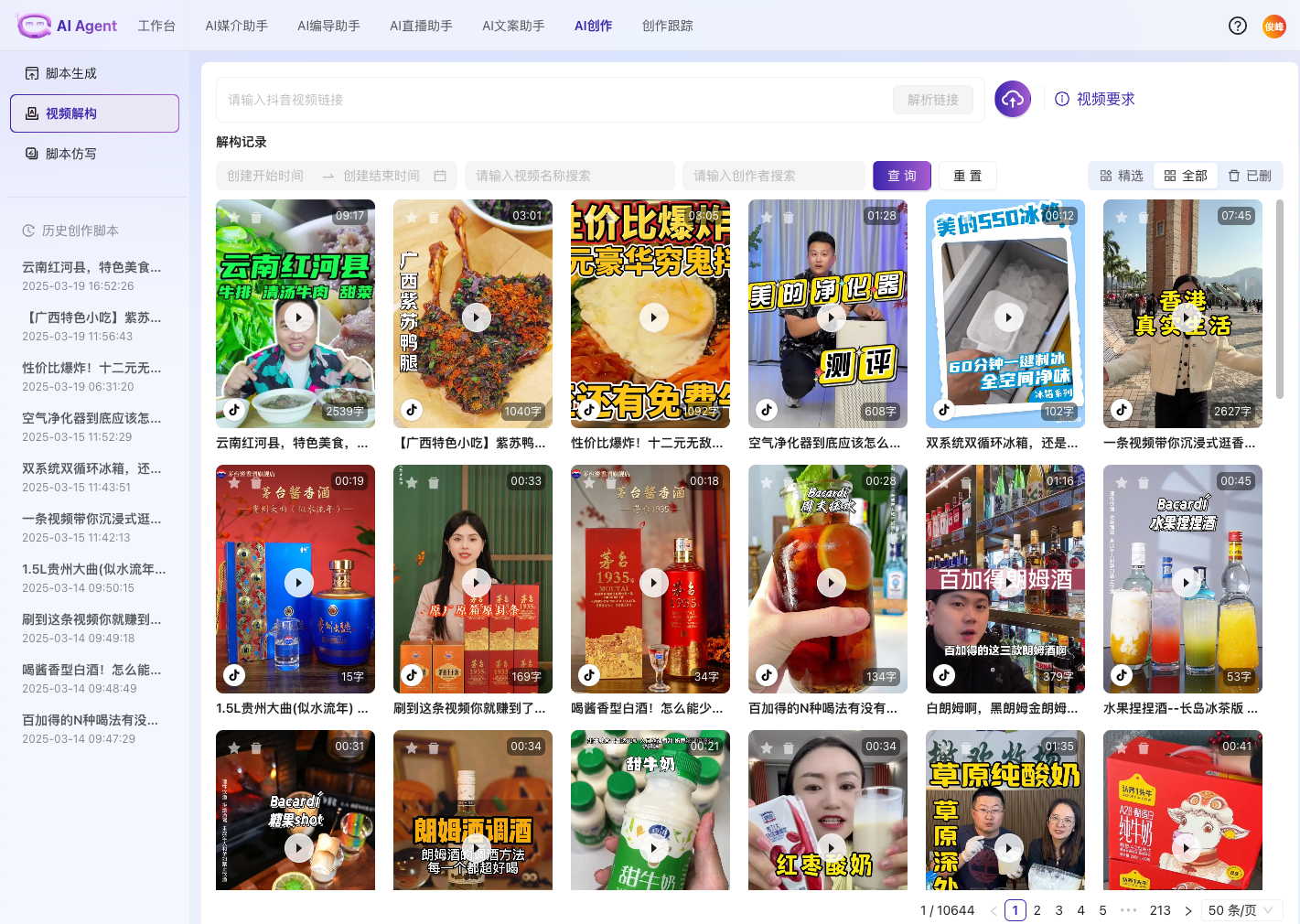Show 已删 deleted videos
This screenshot has height=924, width=1300.
(x=1250, y=176)
